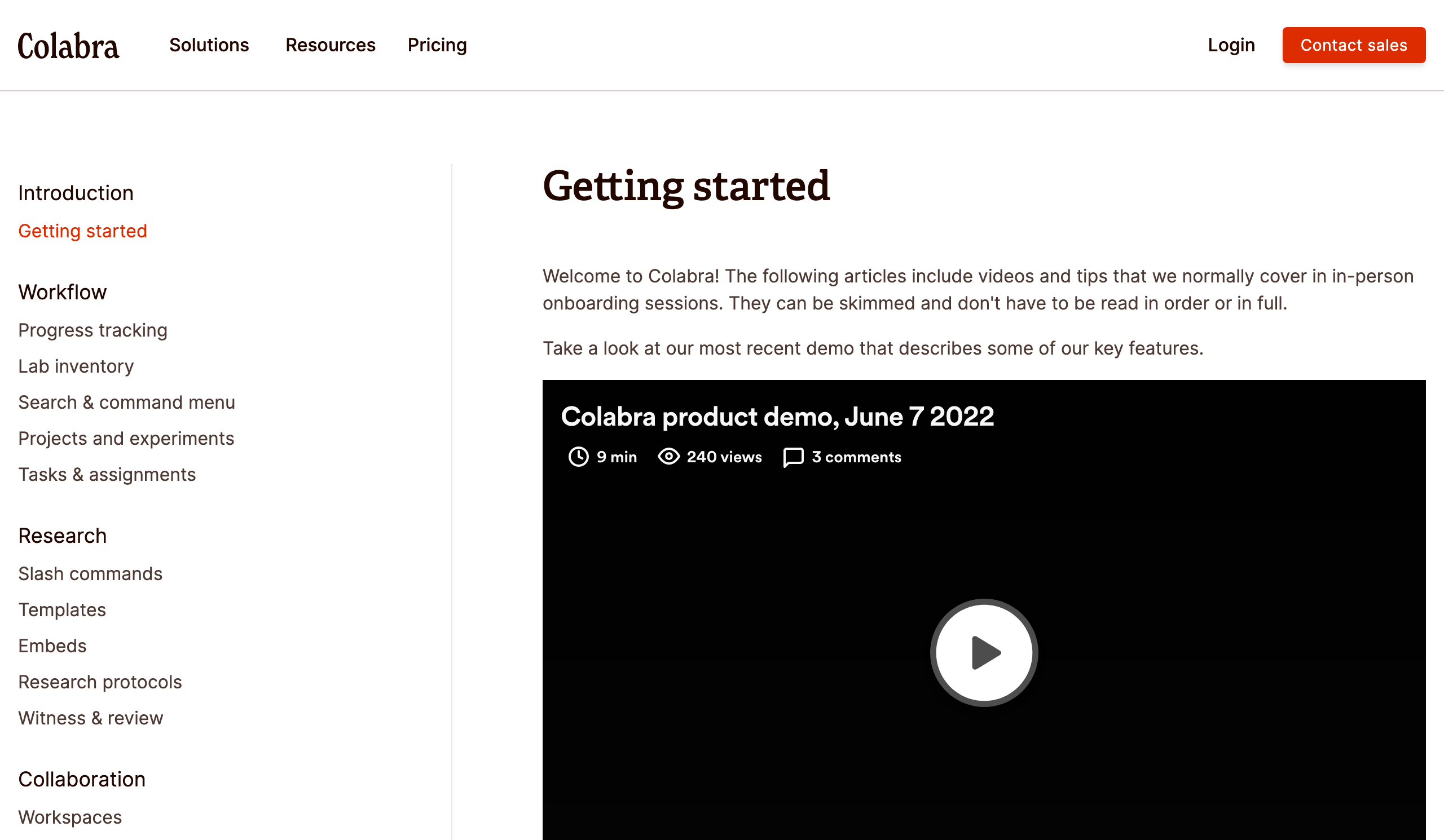Open the Search & command menu article

pyautogui.click(x=127, y=403)
